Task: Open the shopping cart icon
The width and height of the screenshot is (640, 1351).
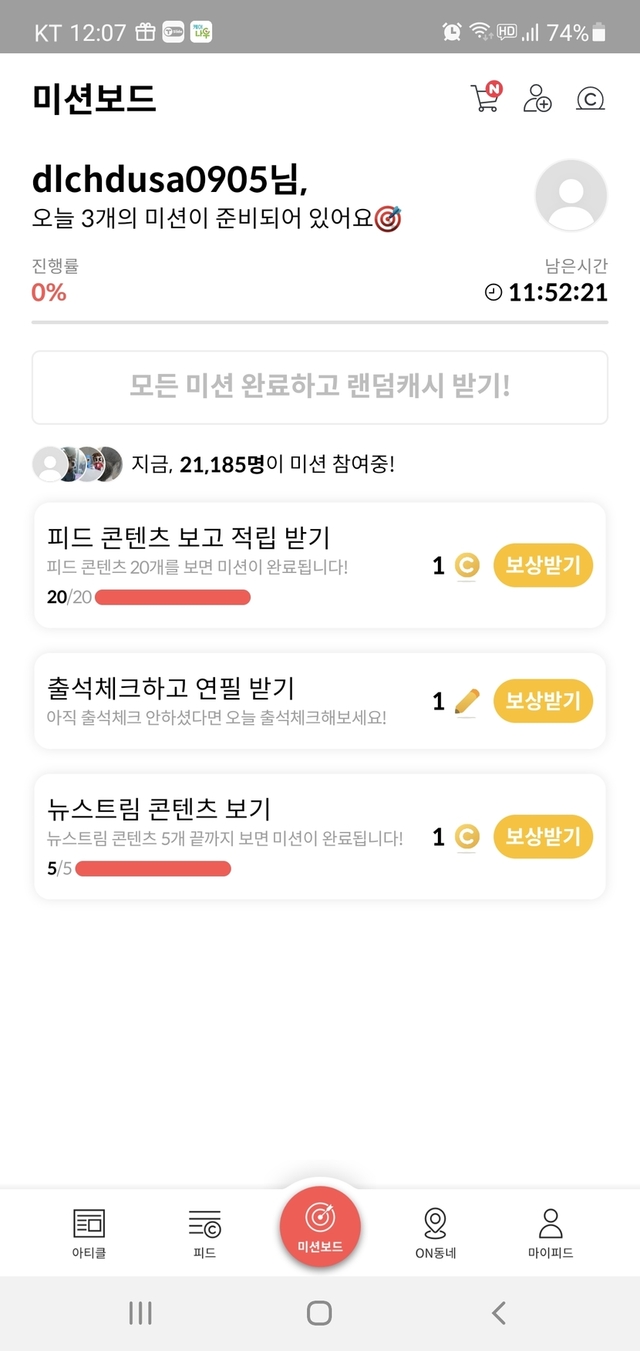Action: pyautogui.click(x=485, y=98)
